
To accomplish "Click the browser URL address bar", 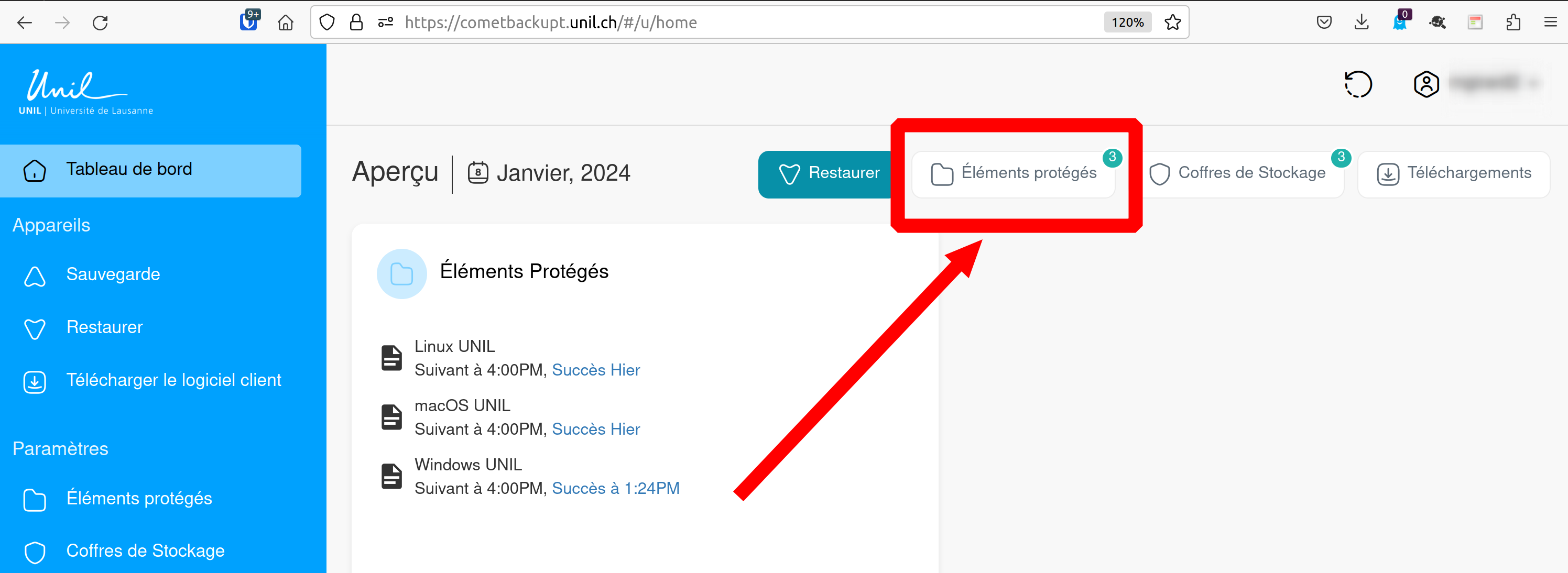I will (731, 23).
